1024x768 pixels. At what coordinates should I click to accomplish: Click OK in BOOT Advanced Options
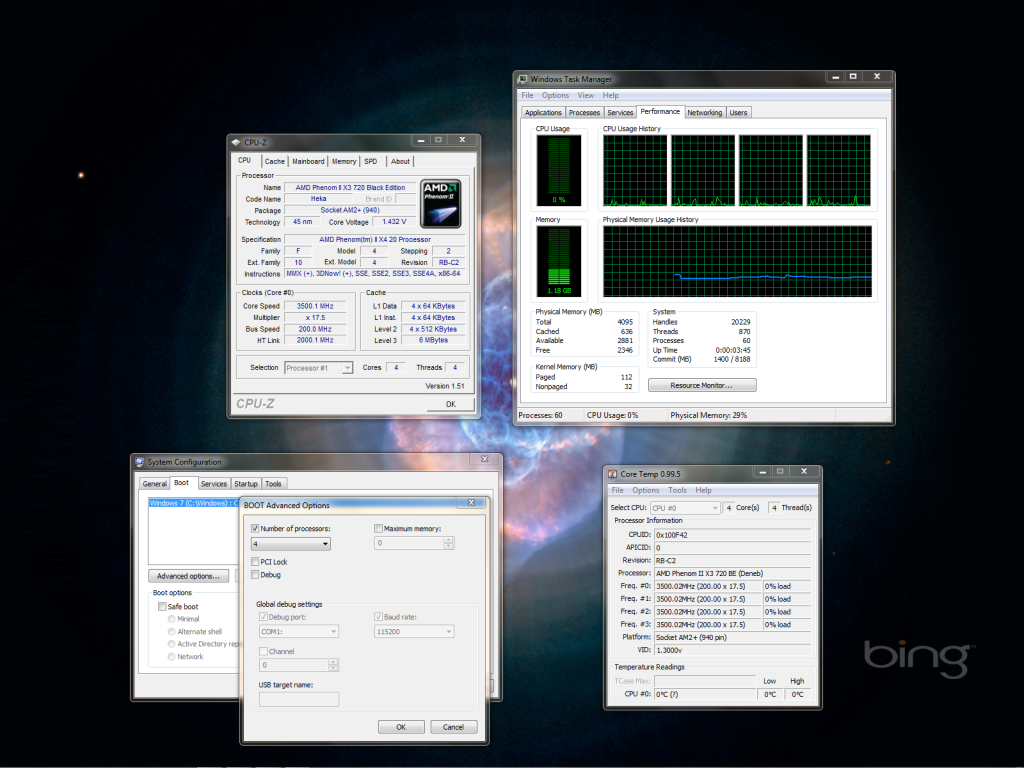[x=401, y=727]
